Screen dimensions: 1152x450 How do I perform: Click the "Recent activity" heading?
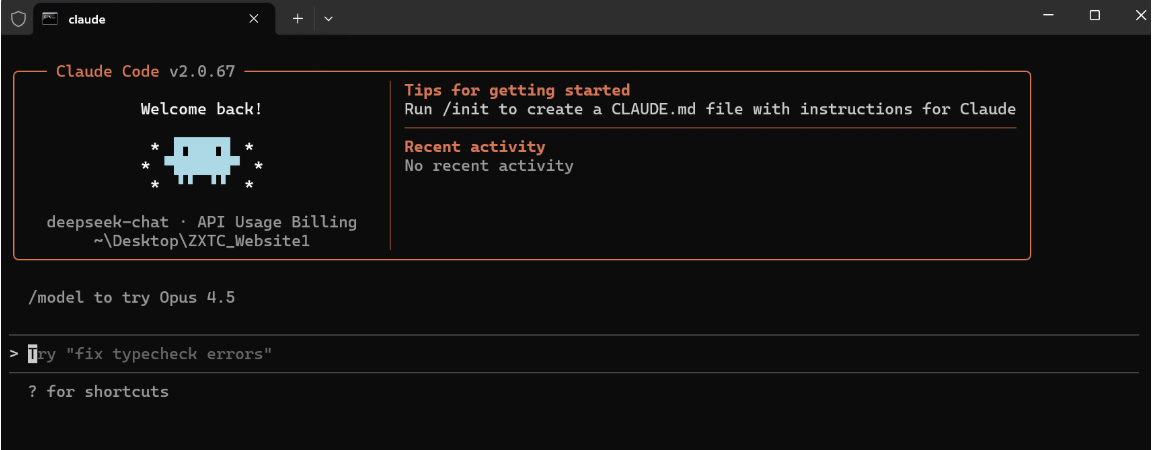(x=474, y=146)
